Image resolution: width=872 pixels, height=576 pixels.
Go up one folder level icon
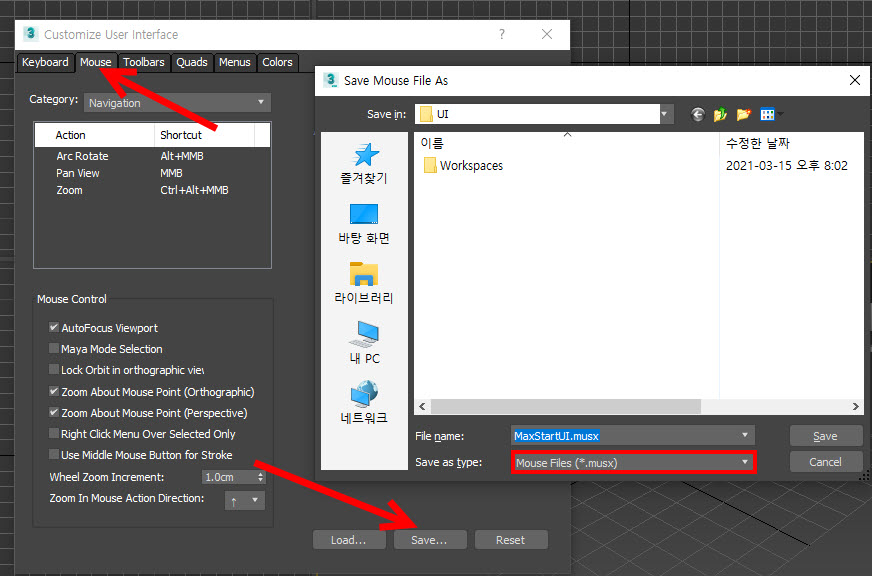tap(720, 115)
